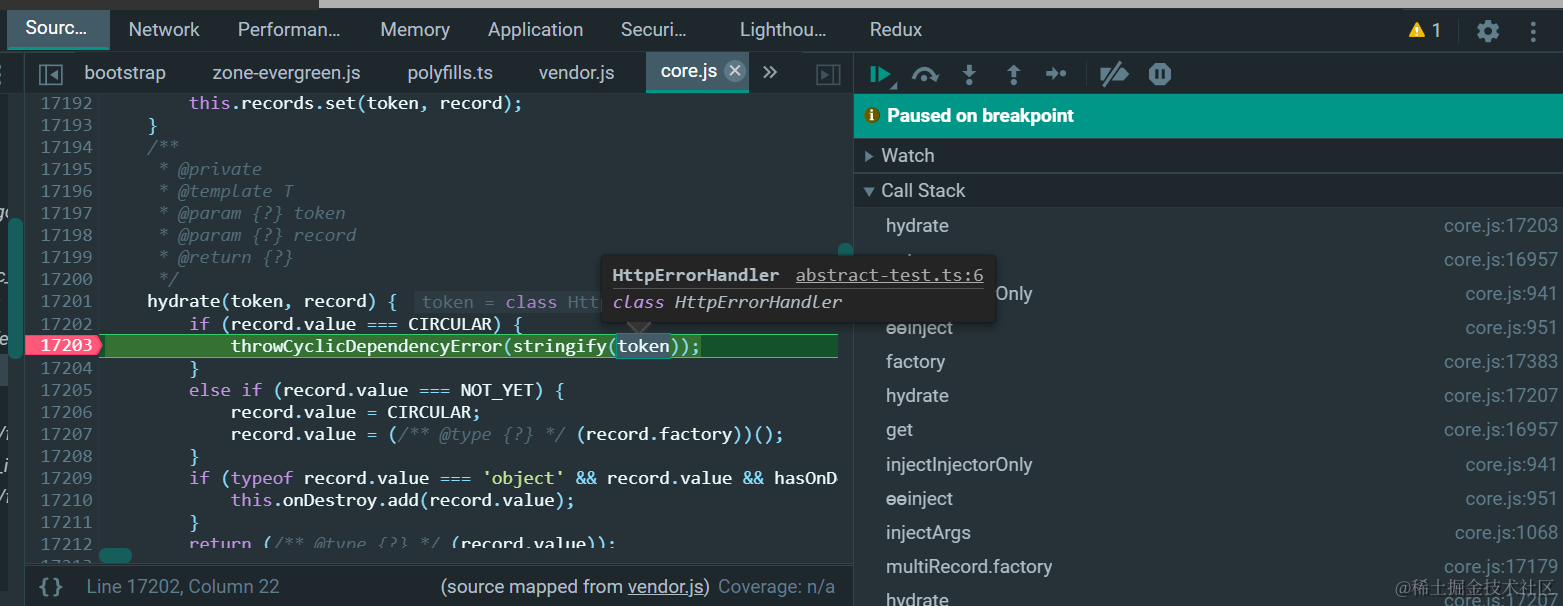Step out of current function
Viewport: 1563px width, 606px height.
pos(1013,74)
